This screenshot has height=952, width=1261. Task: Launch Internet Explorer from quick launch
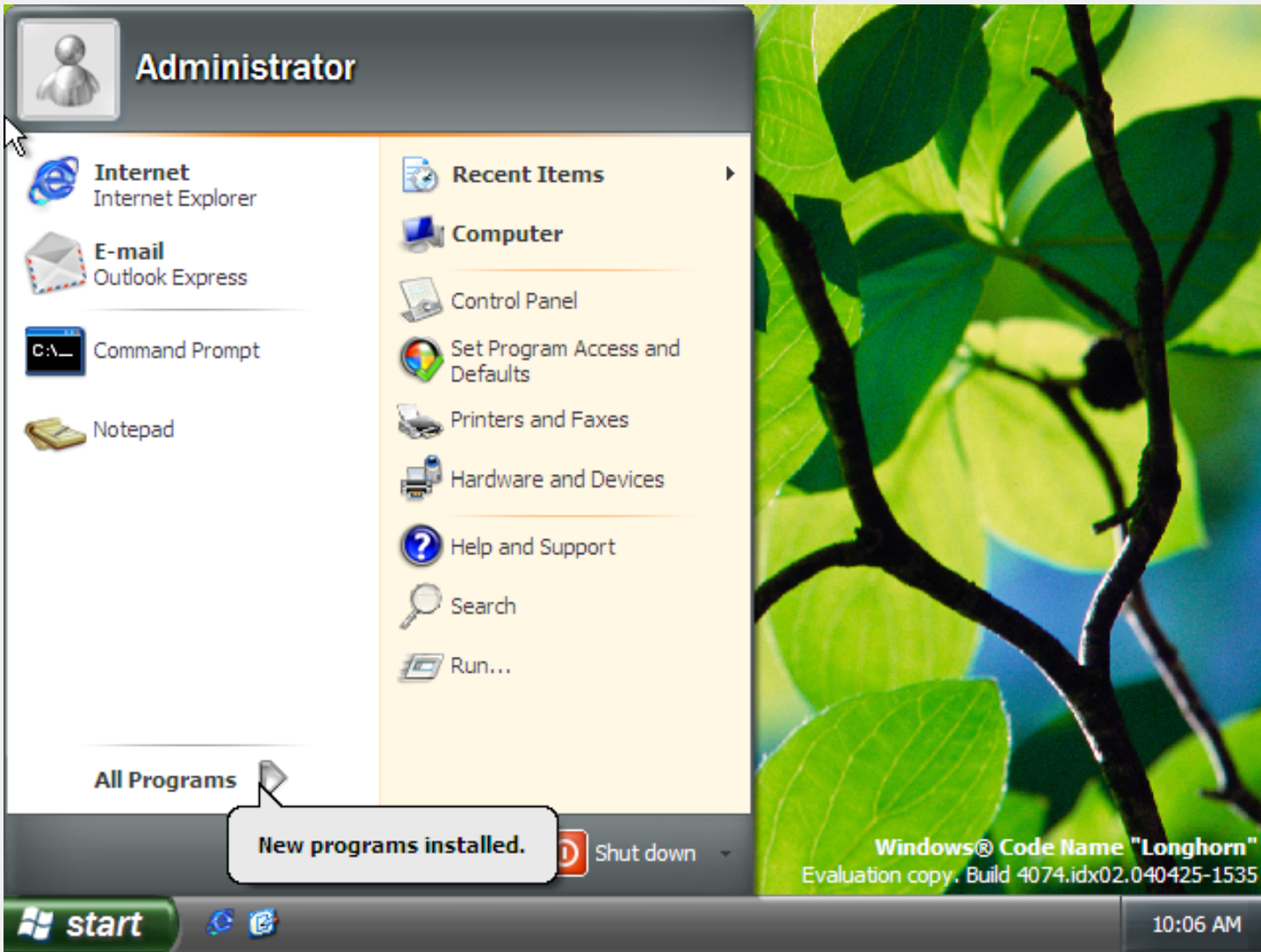tap(220, 923)
